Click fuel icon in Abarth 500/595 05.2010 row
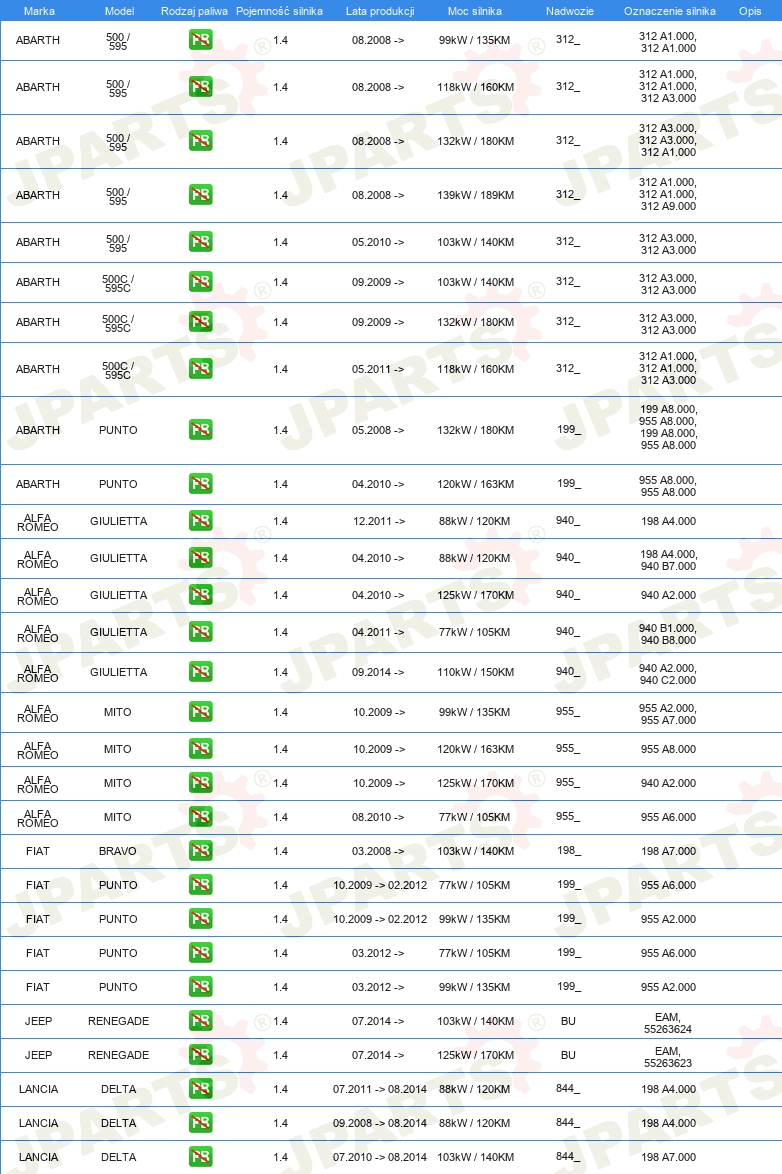 pyautogui.click(x=200, y=242)
